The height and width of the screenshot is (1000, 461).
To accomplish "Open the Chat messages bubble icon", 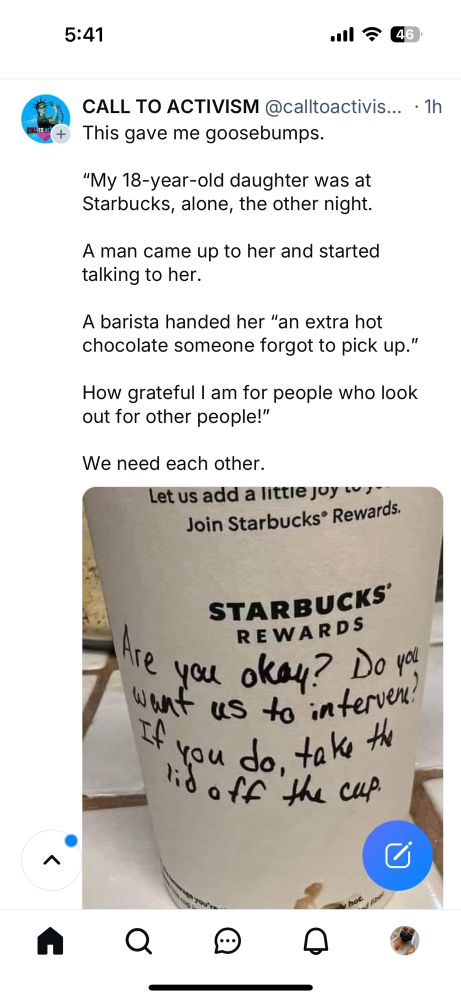I will 226,941.
